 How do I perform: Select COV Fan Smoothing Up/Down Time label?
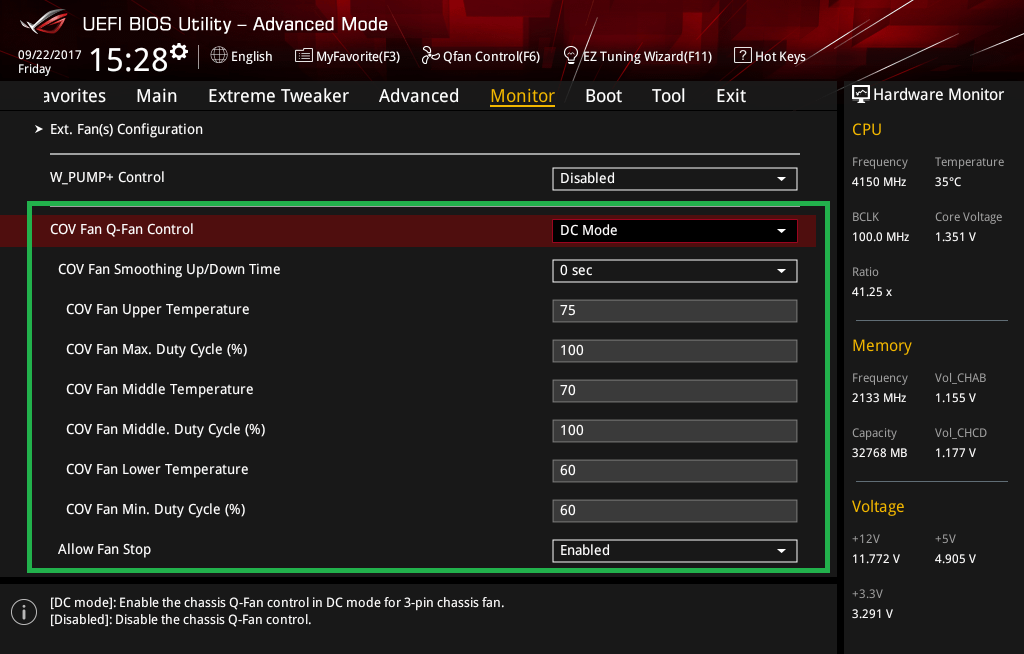coord(169,269)
